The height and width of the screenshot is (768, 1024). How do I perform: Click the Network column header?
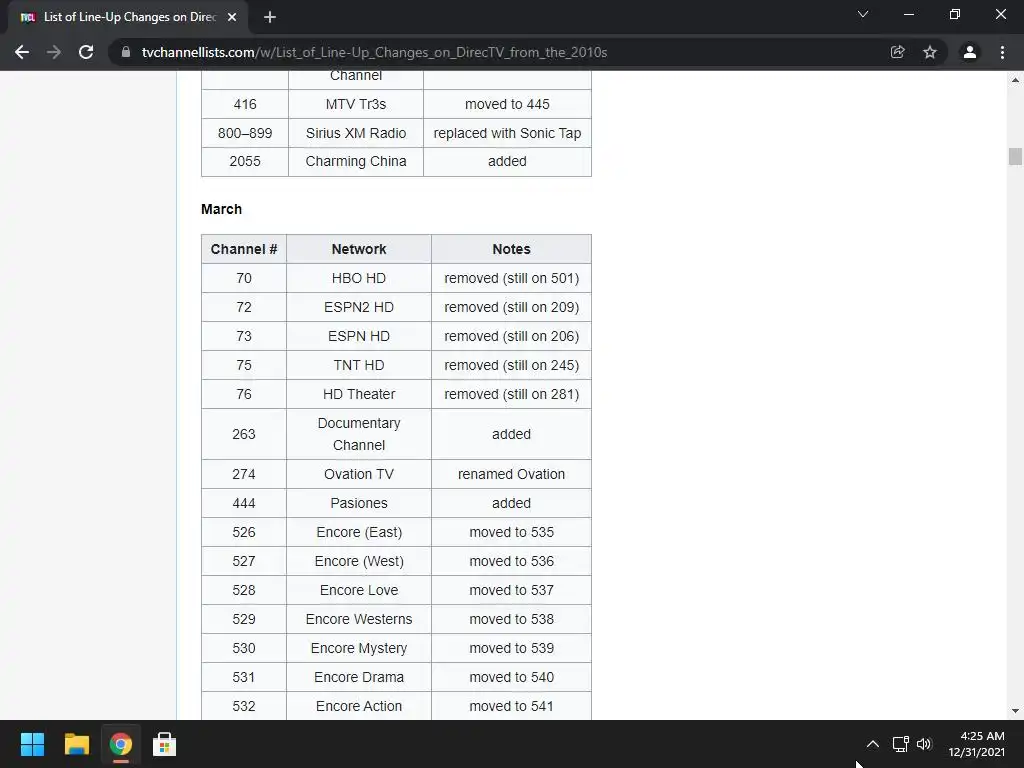click(x=359, y=249)
